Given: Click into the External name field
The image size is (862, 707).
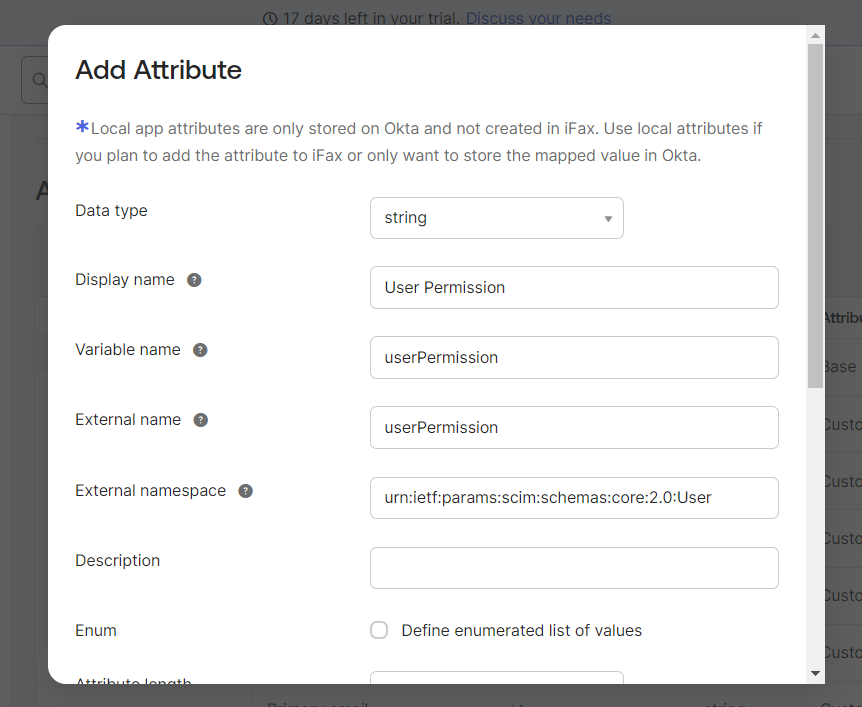Looking at the screenshot, I should (x=574, y=427).
